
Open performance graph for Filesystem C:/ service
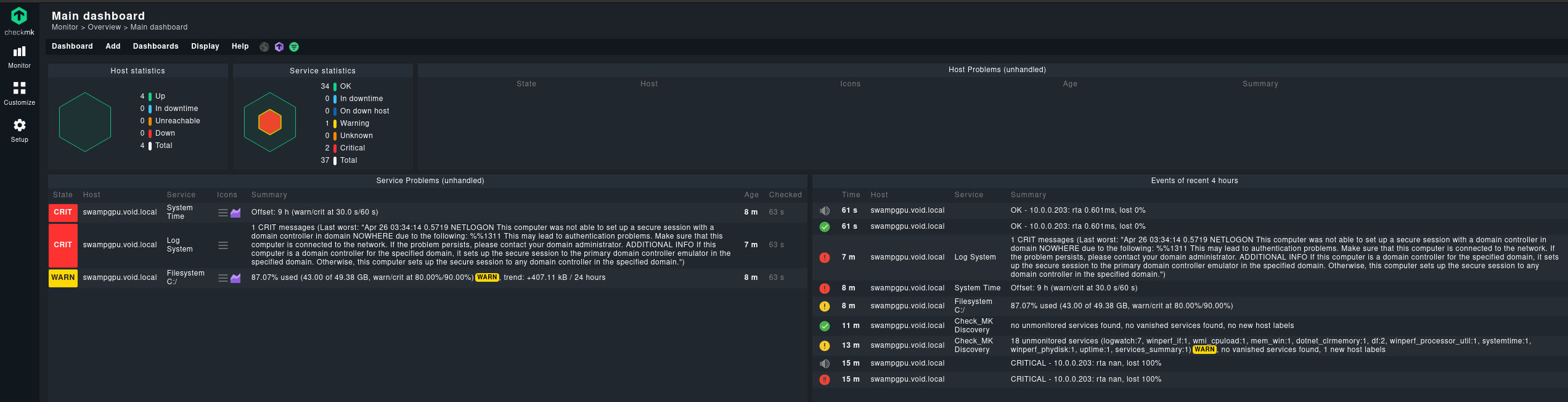(x=235, y=278)
